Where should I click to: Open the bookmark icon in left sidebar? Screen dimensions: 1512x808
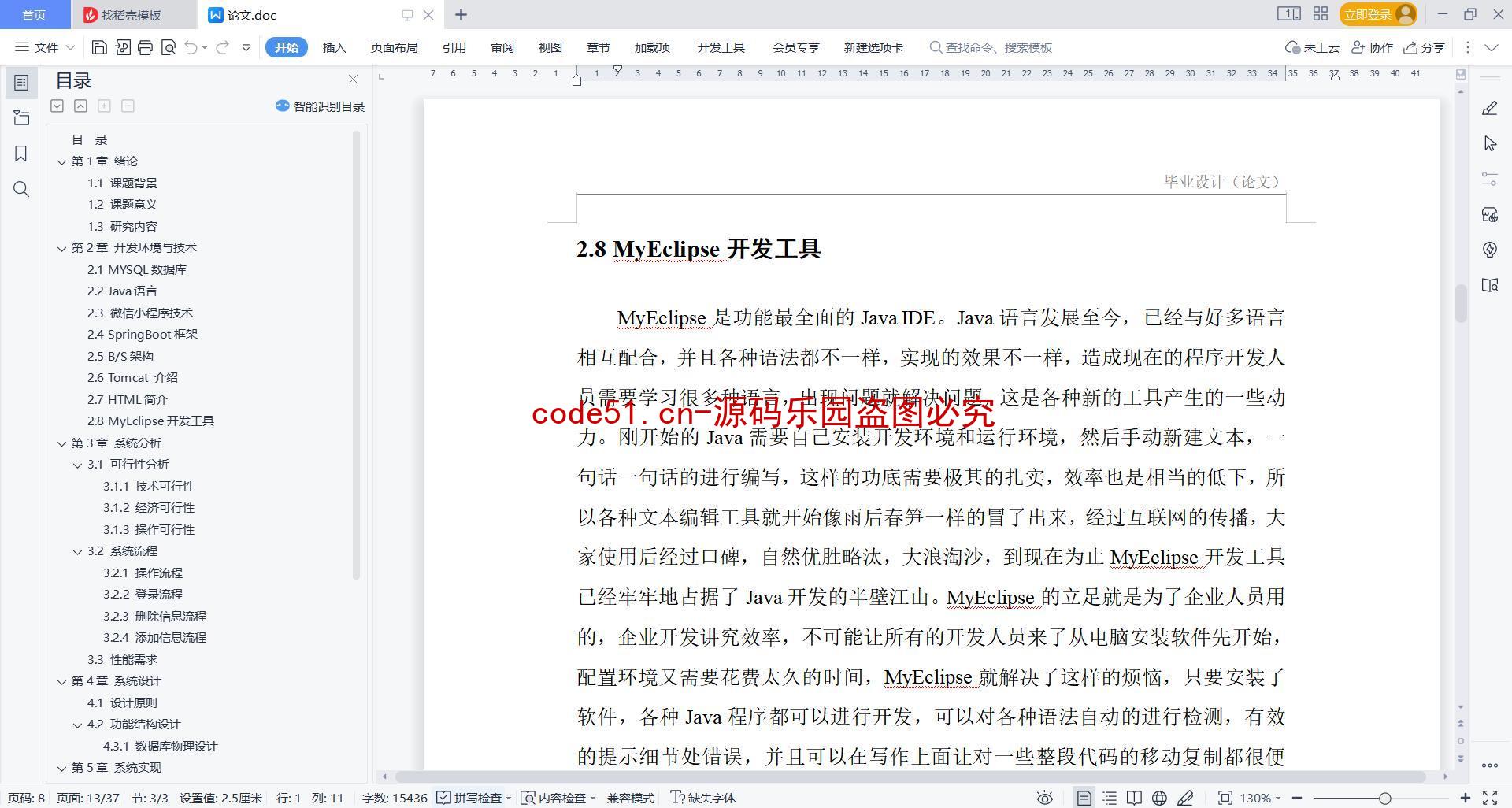click(x=21, y=154)
